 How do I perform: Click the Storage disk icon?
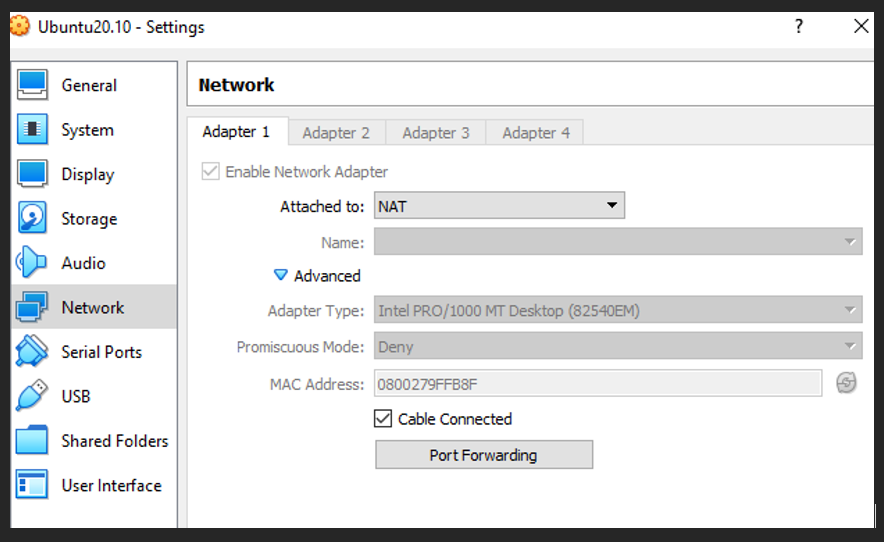tap(32, 218)
